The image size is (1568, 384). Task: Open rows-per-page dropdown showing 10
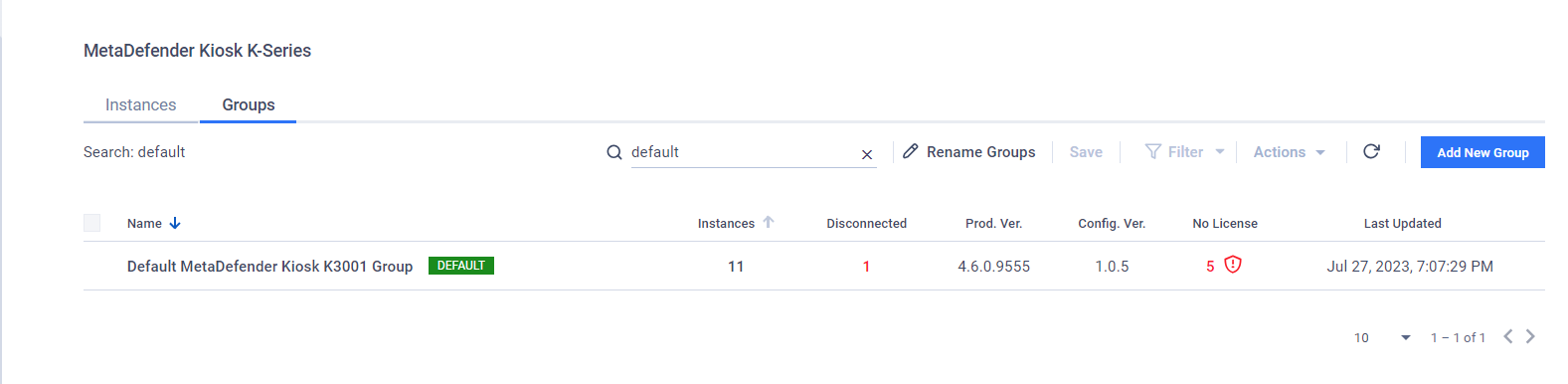coord(1382,337)
